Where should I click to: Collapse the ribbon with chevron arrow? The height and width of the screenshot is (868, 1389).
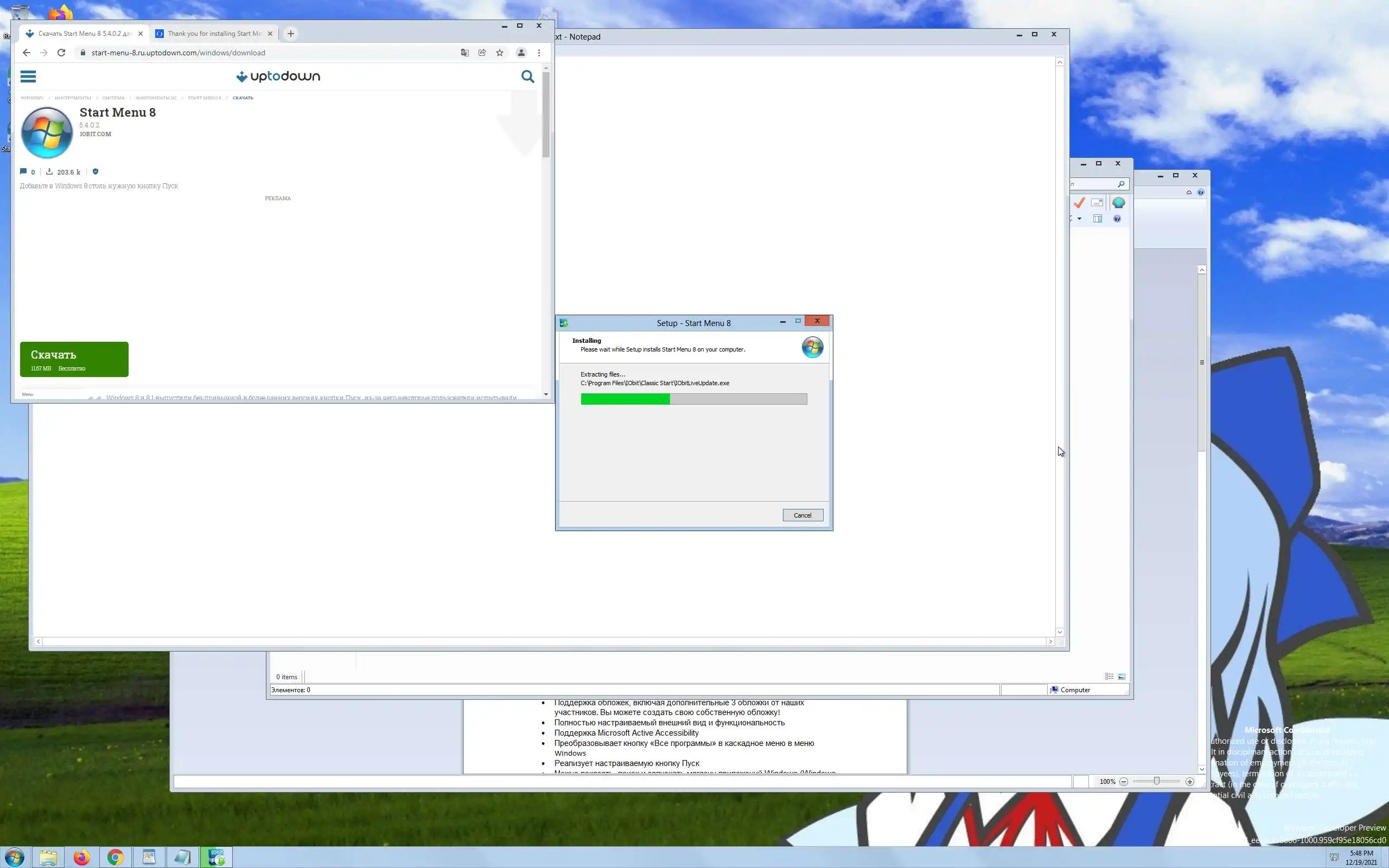[1189, 192]
